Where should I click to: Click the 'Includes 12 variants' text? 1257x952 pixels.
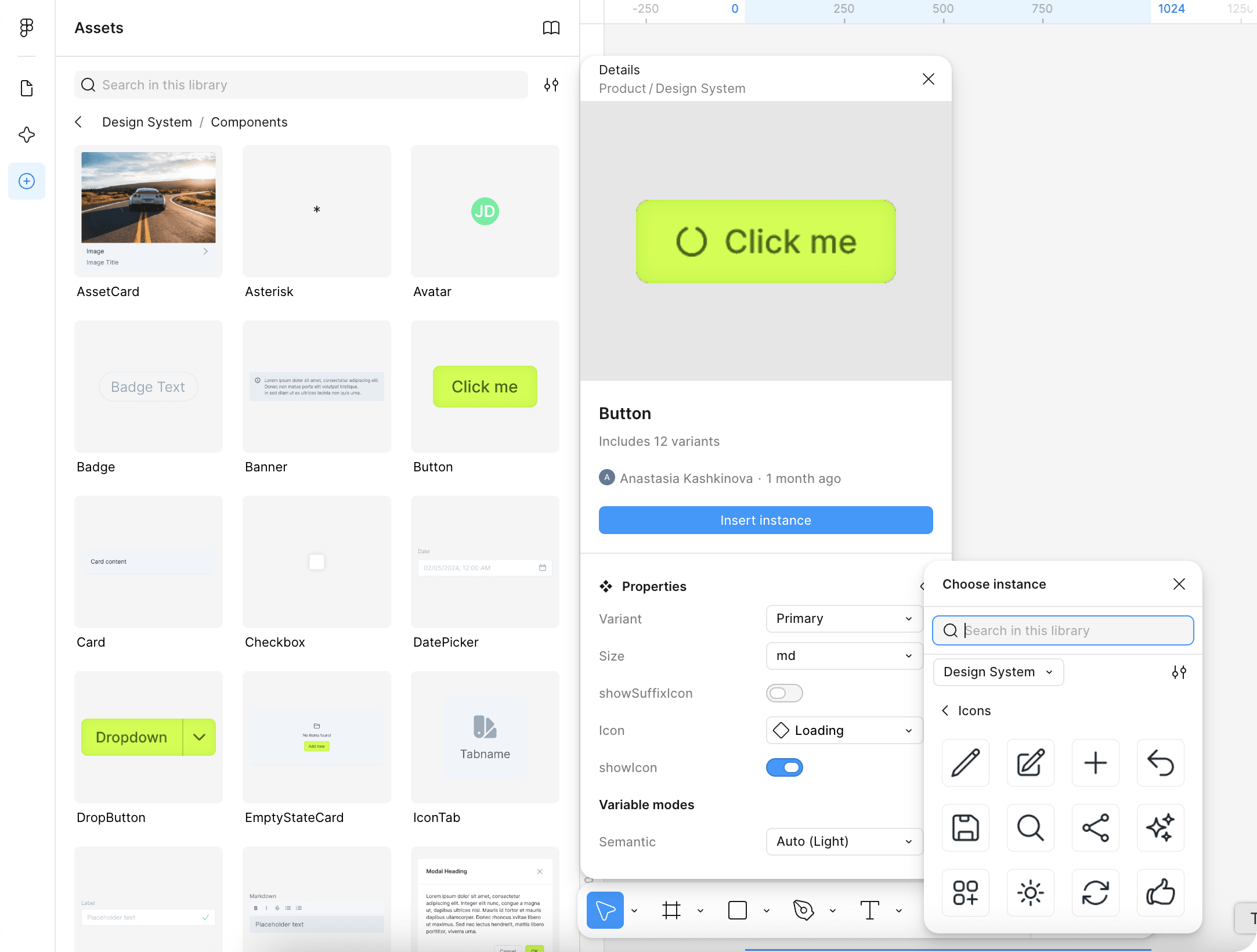(659, 441)
